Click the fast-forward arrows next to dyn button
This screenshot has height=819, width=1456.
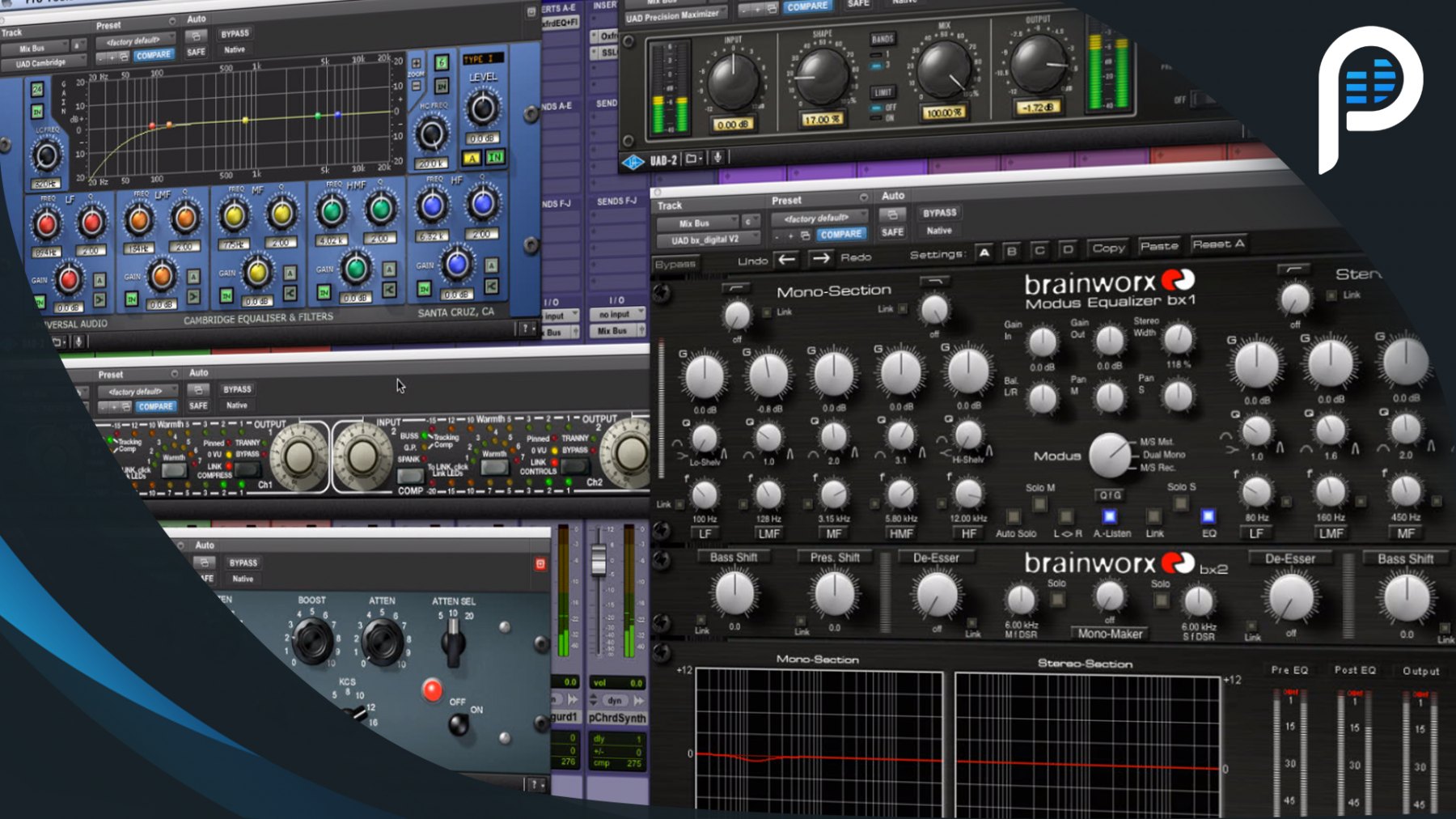click(638, 701)
